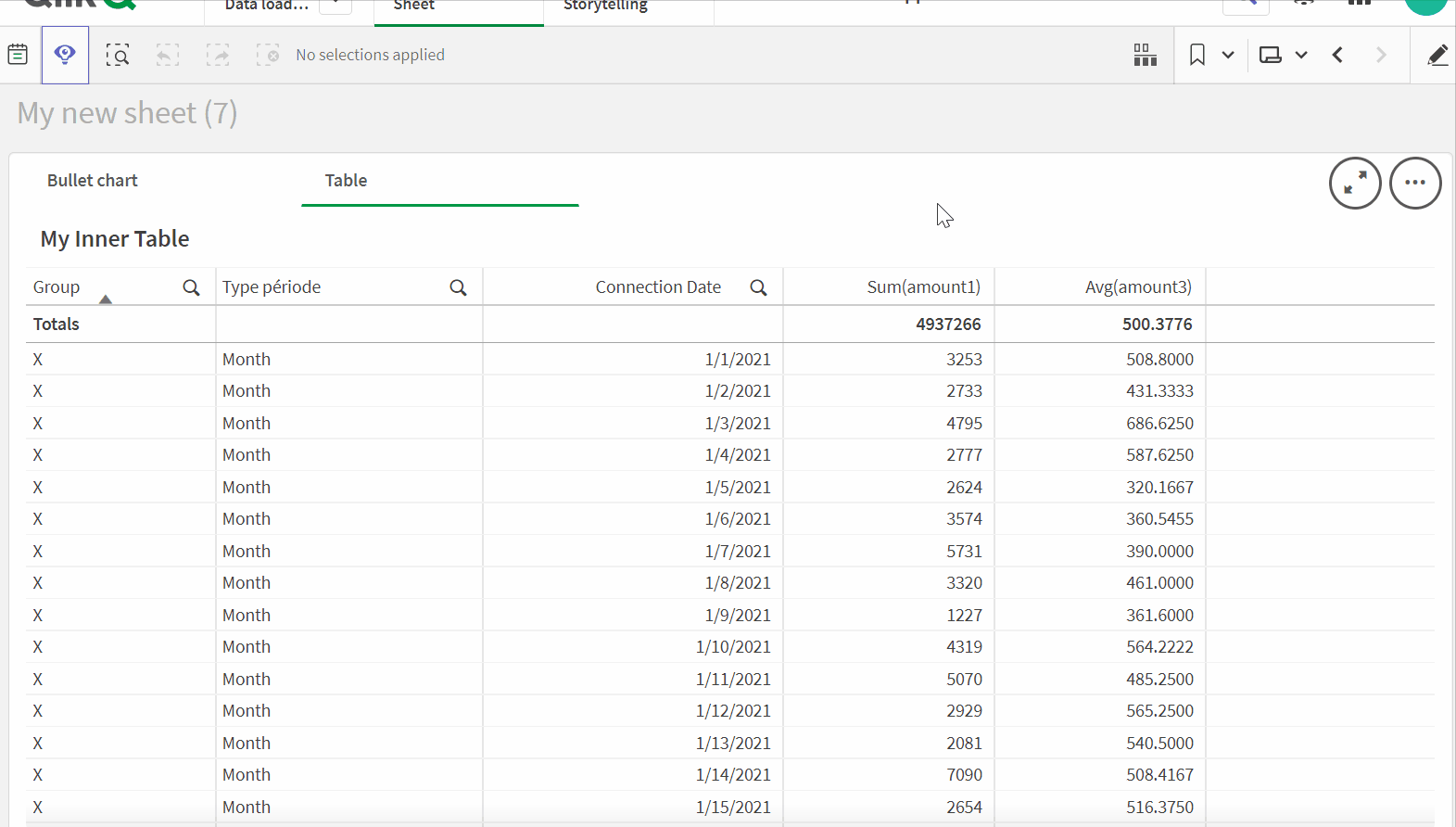Expand the dropdown next to Data load
Viewport: 1456px width, 827px height.
pos(336,5)
